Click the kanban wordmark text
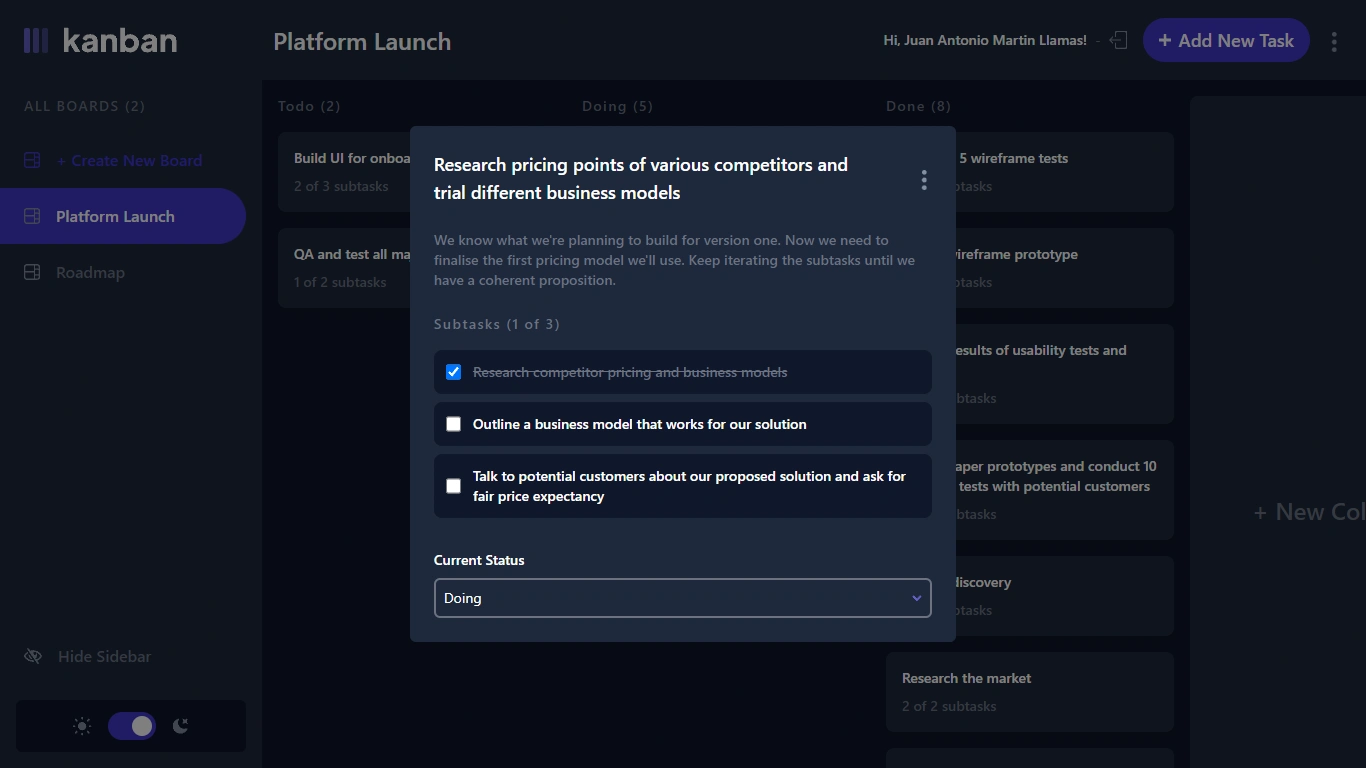Viewport: 1366px width, 768px height. [x=120, y=40]
